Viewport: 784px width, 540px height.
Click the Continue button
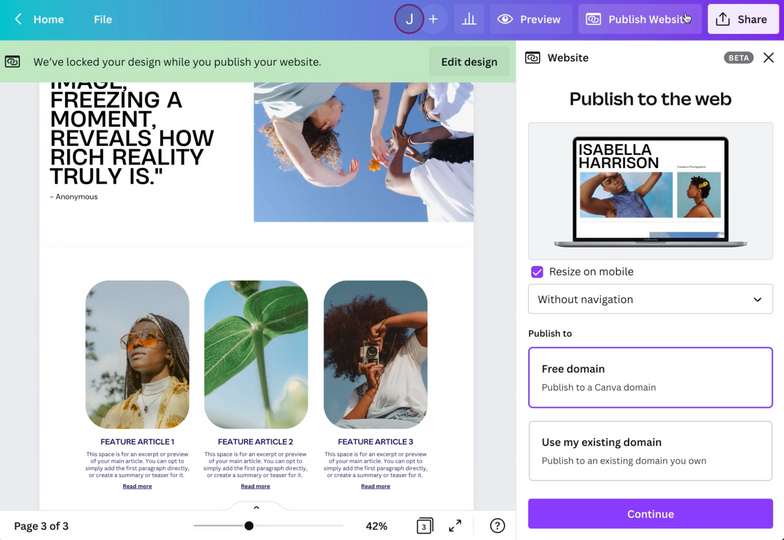[650, 514]
